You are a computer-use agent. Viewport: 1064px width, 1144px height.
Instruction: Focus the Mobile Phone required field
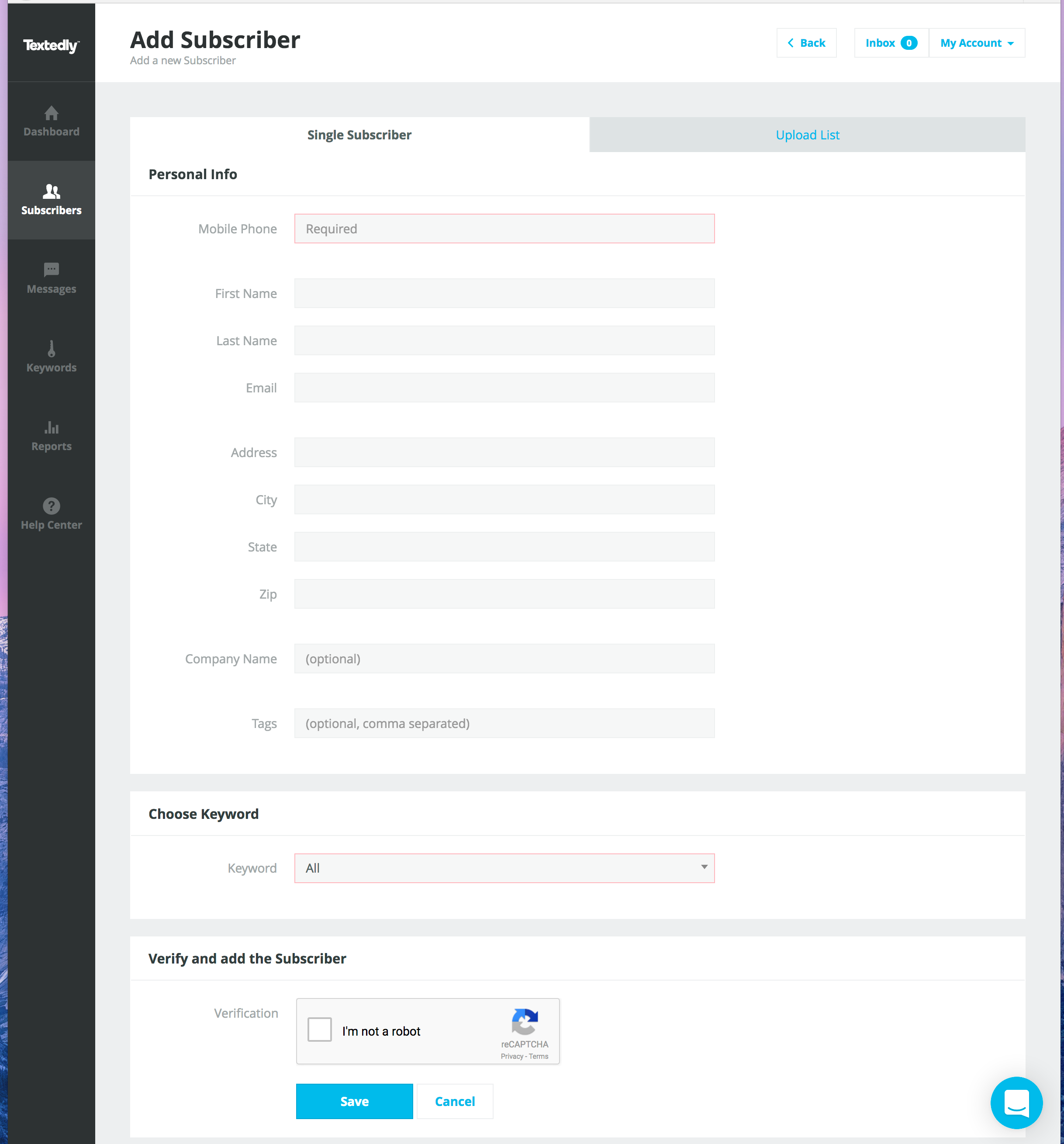point(504,229)
